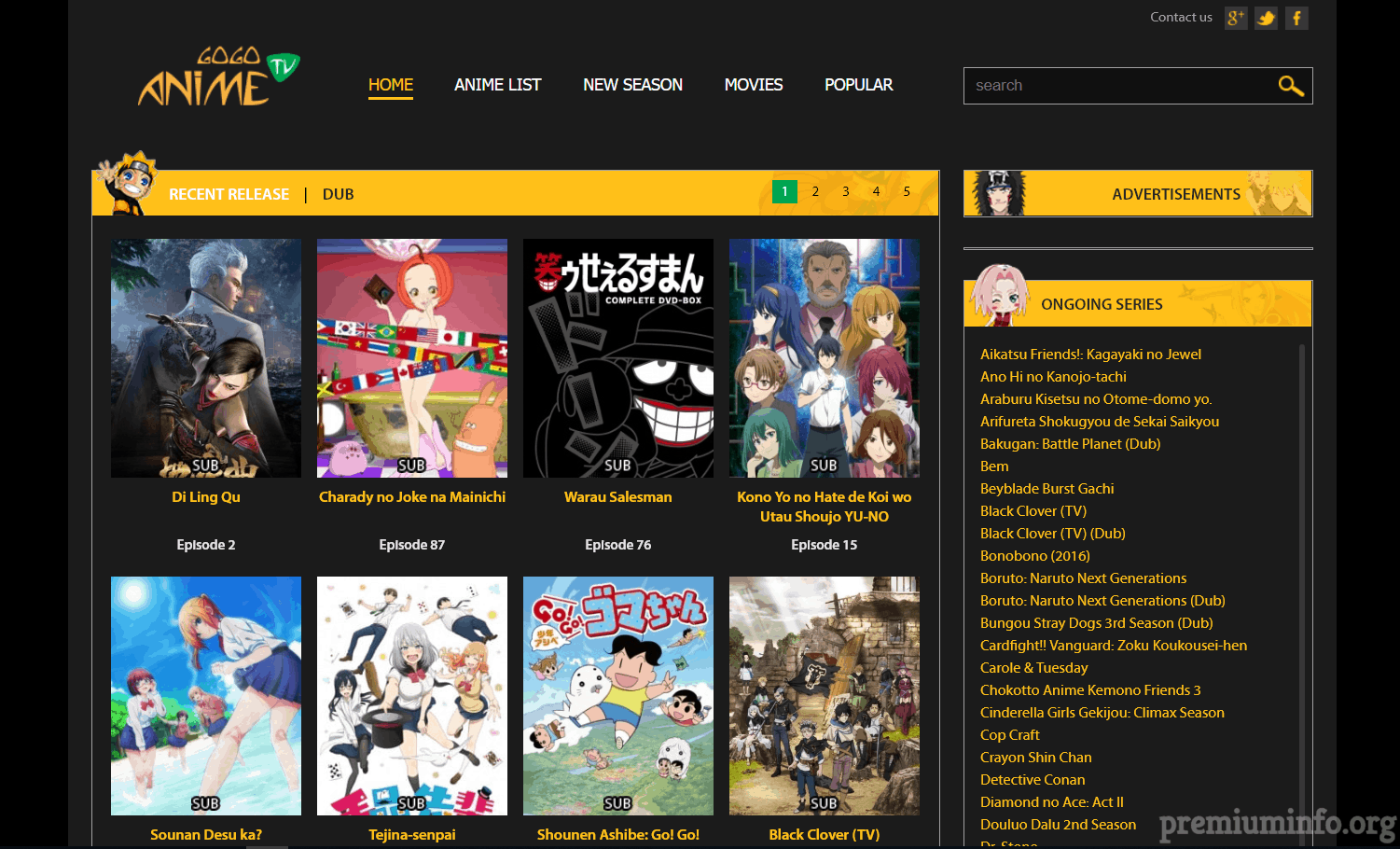Click the Episode 87 text
Viewport: 1400px width, 849px height.
coord(412,545)
